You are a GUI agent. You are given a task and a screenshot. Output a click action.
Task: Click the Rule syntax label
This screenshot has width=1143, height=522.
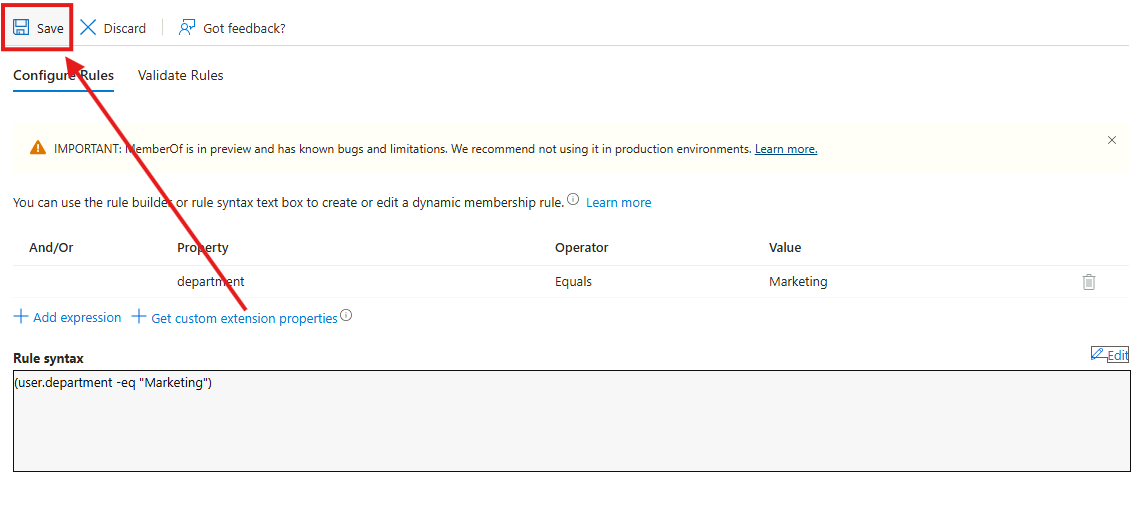(x=48, y=359)
